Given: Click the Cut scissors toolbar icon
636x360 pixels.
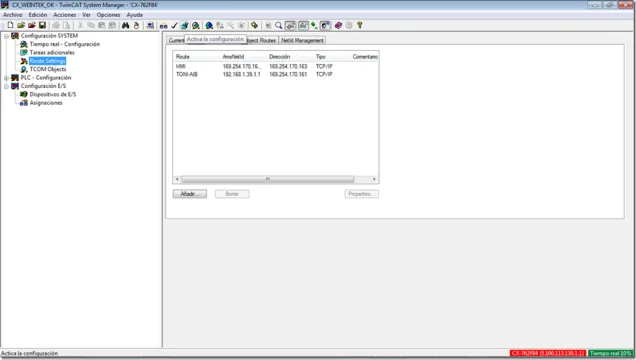Looking at the screenshot, I should point(80,25).
